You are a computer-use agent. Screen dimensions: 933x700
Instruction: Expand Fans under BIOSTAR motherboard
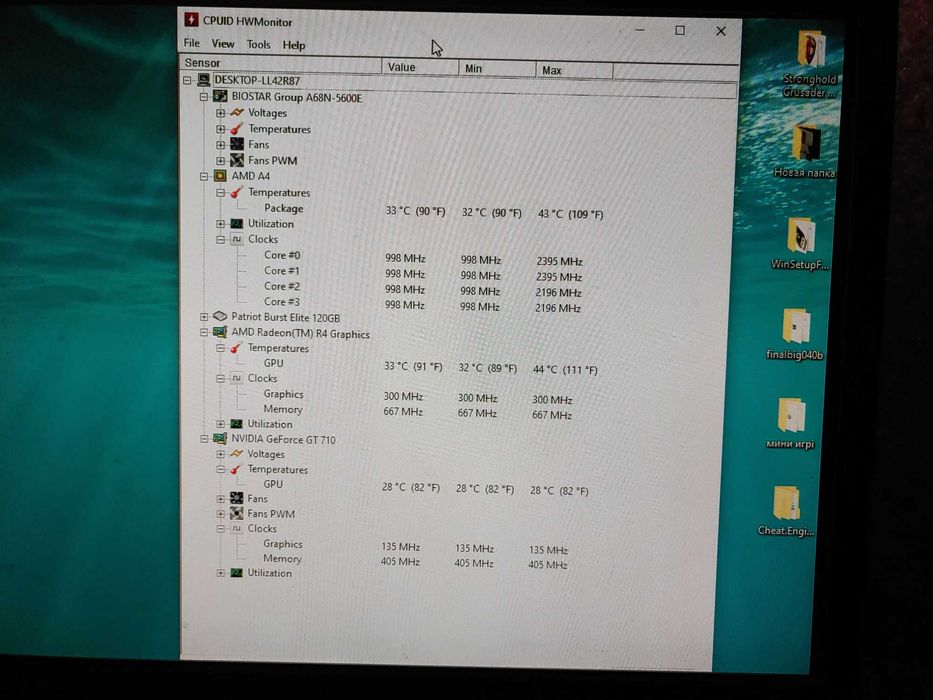pyautogui.click(x=221, y=144)
